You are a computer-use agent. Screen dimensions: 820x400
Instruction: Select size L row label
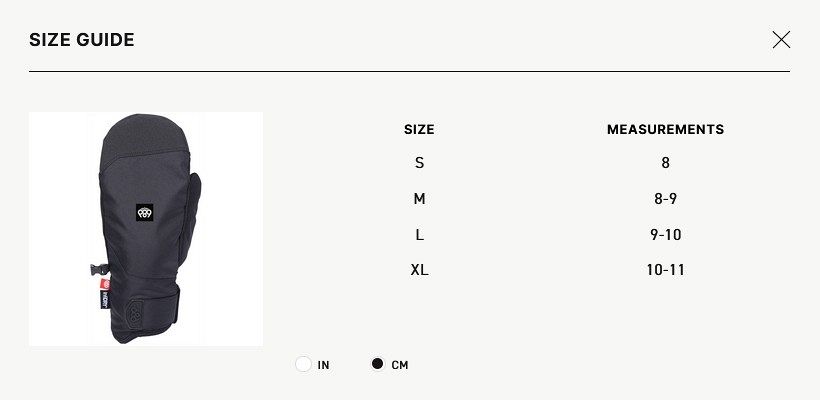419,235
